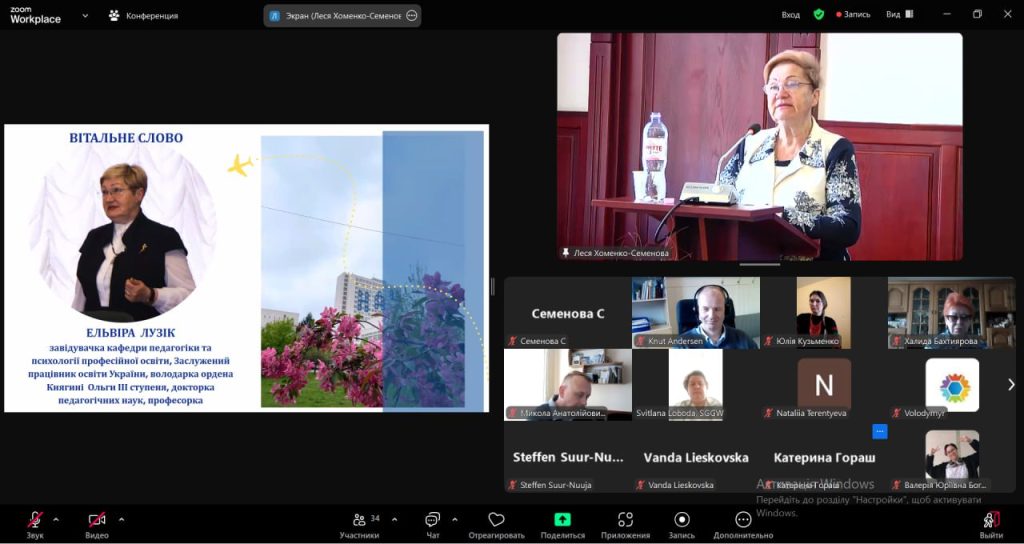Image resolution: width=1024 pixels, height=544 pixels.
Task: Open the Чат chat panel
Action: (432, 520)
